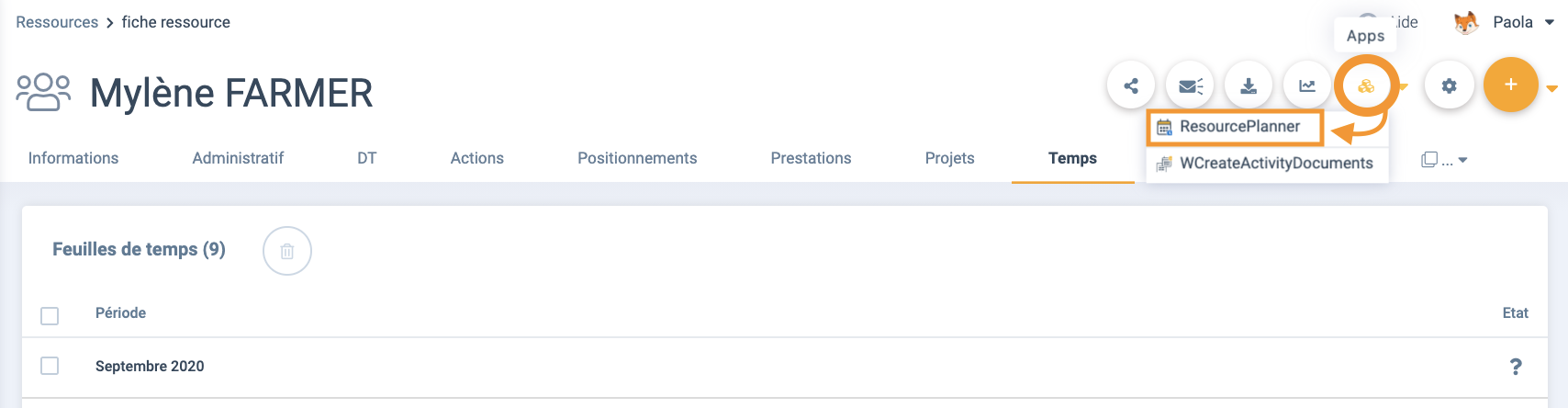This screenshot has width=1568, height=408.
Task: Open the chart reporting icon
Action: tap(1307, 85)
